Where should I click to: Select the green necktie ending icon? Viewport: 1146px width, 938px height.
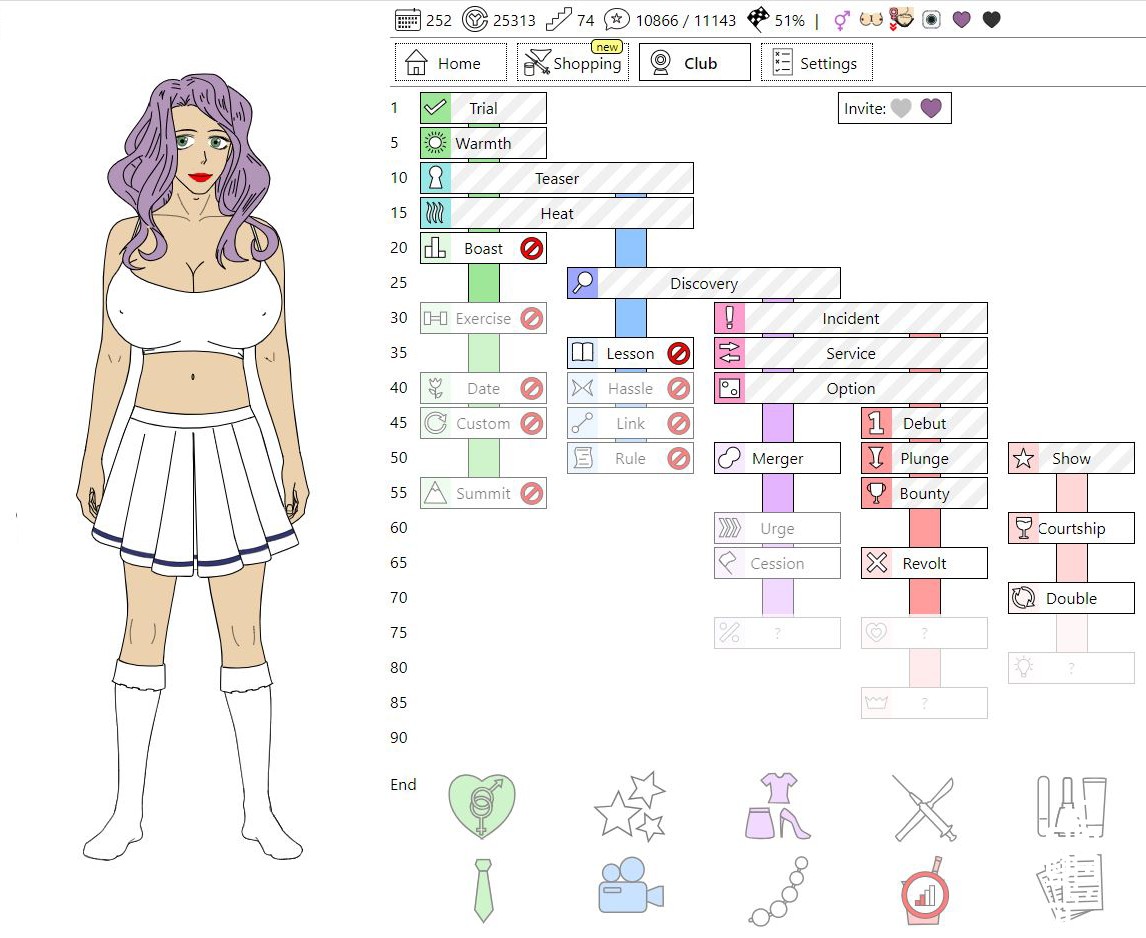coord(483,889)
